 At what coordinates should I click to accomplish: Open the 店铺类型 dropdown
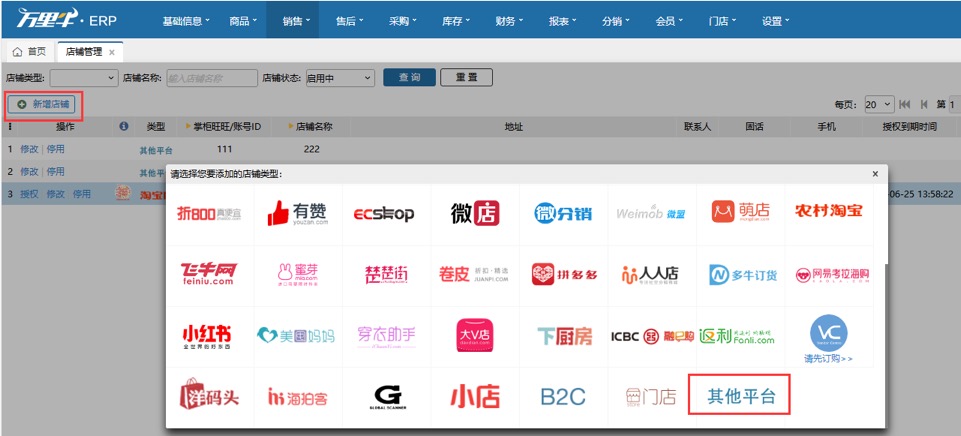click(x=83, y=78)
